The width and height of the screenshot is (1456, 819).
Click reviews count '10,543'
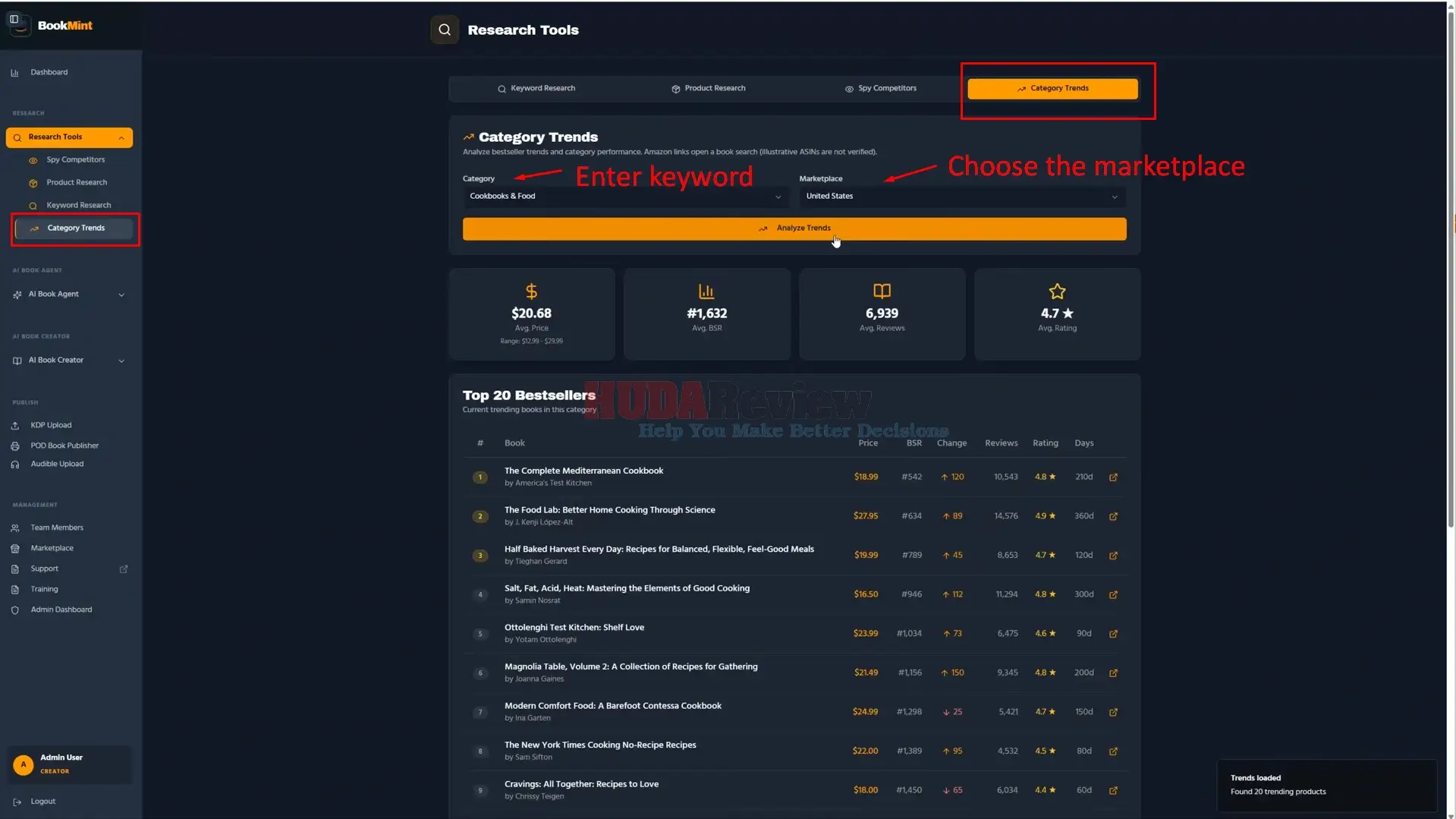coord(1005,477)
